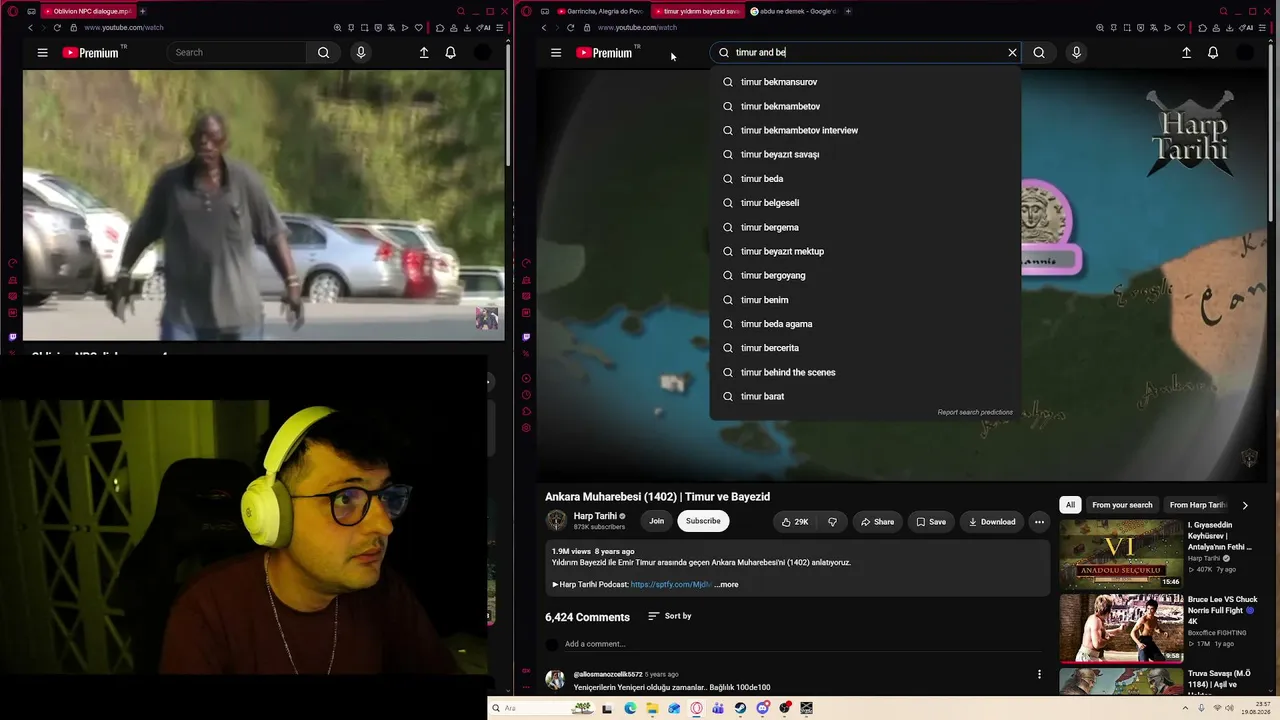The height and width of the screenshot is (720, 1280).
Task: Dislike the Ankara Muharebesi video
Action: tap(832, 522)
